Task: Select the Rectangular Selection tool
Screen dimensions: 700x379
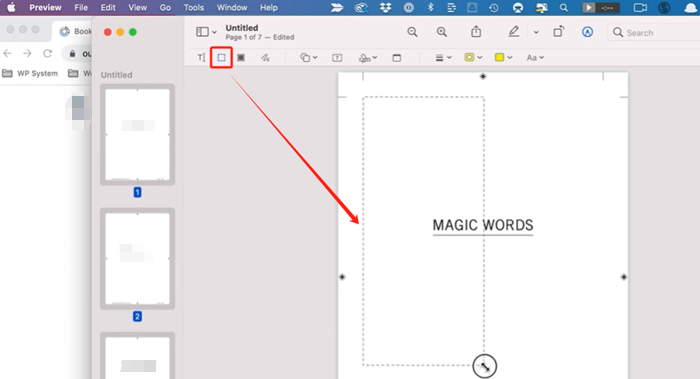Action: click(221, 58)
